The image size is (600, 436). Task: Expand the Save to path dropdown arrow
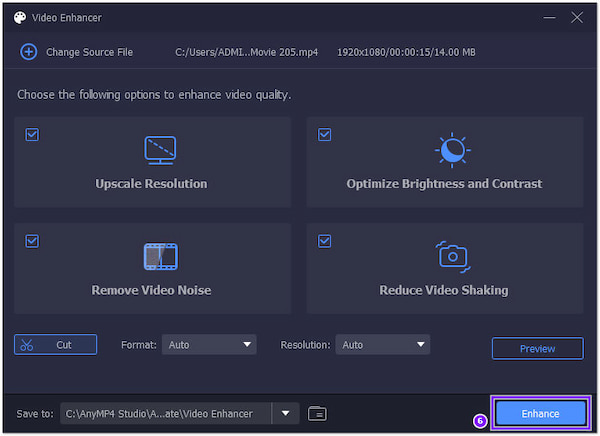285,413
